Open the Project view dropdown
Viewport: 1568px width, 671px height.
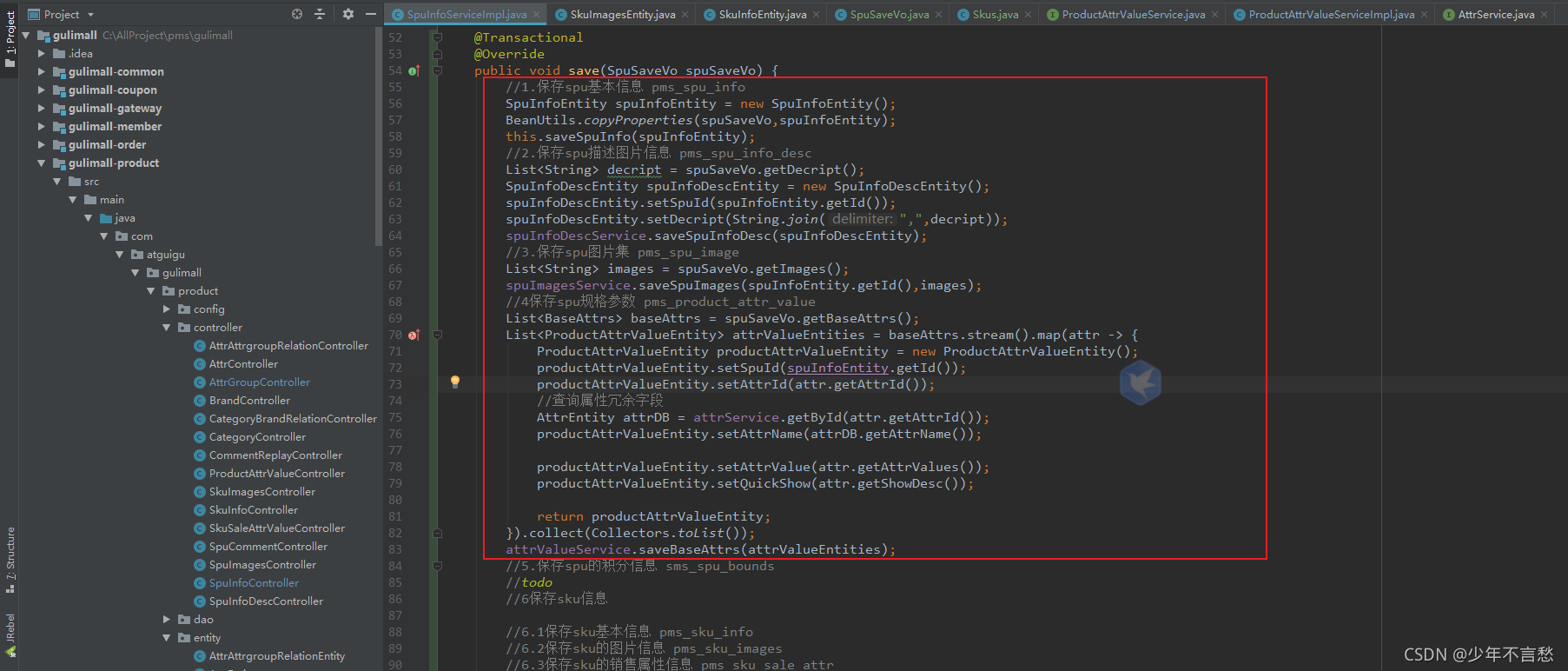coord(62,14)
